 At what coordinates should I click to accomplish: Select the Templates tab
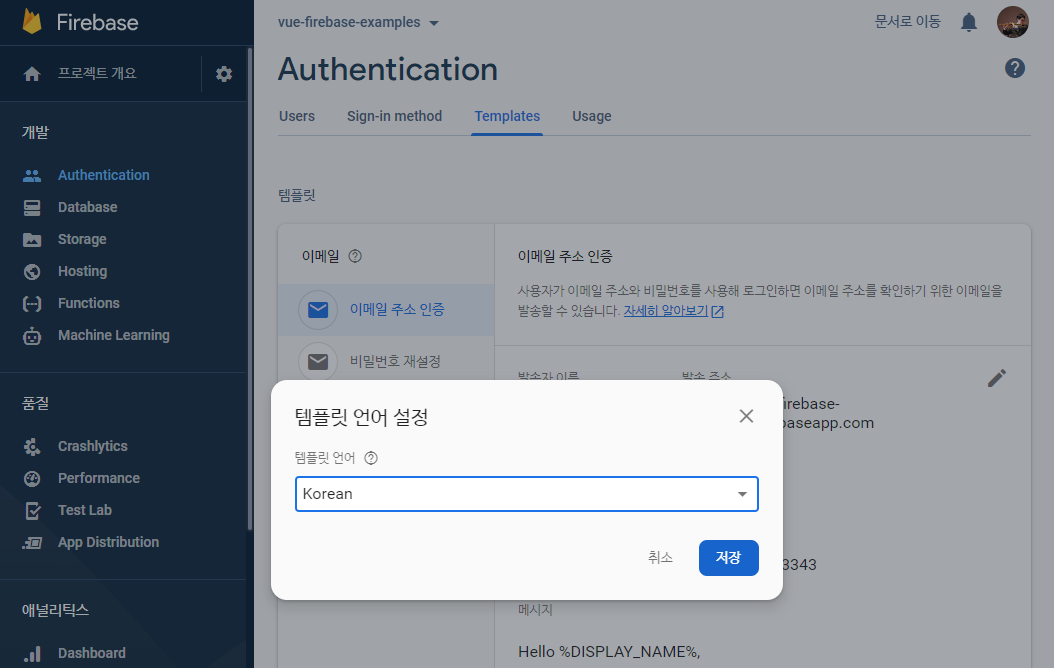507,116
